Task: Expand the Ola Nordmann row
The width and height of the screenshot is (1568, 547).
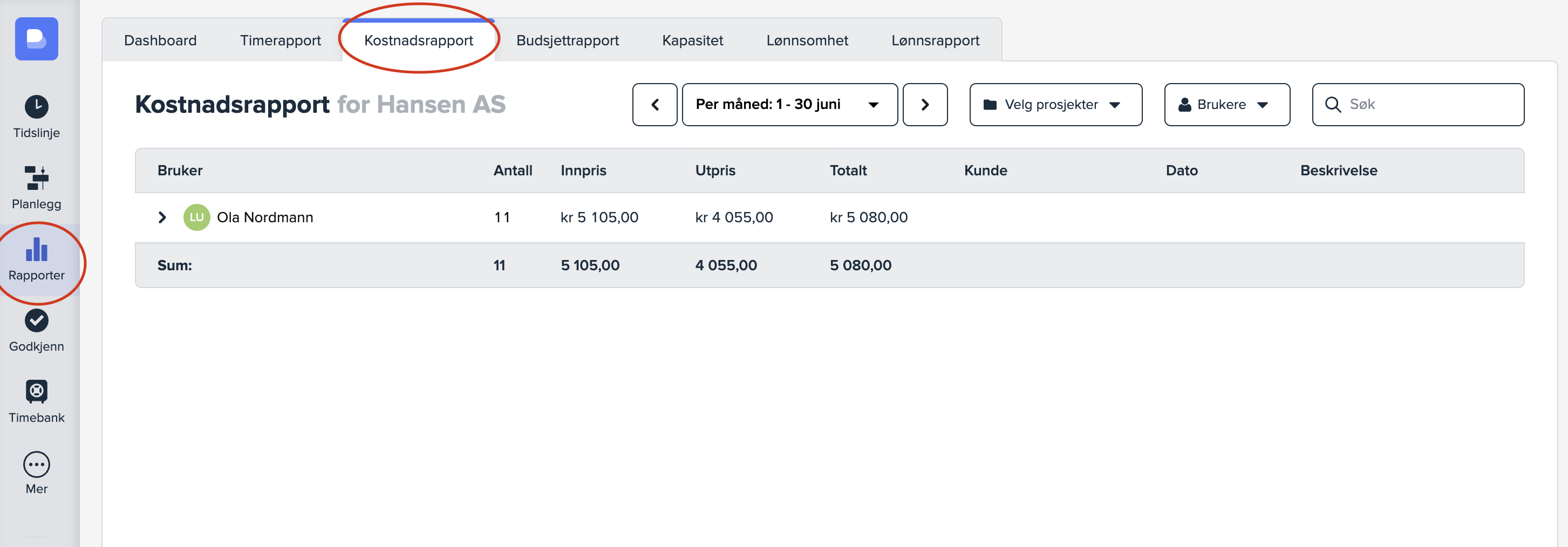Action: (162, 217)
